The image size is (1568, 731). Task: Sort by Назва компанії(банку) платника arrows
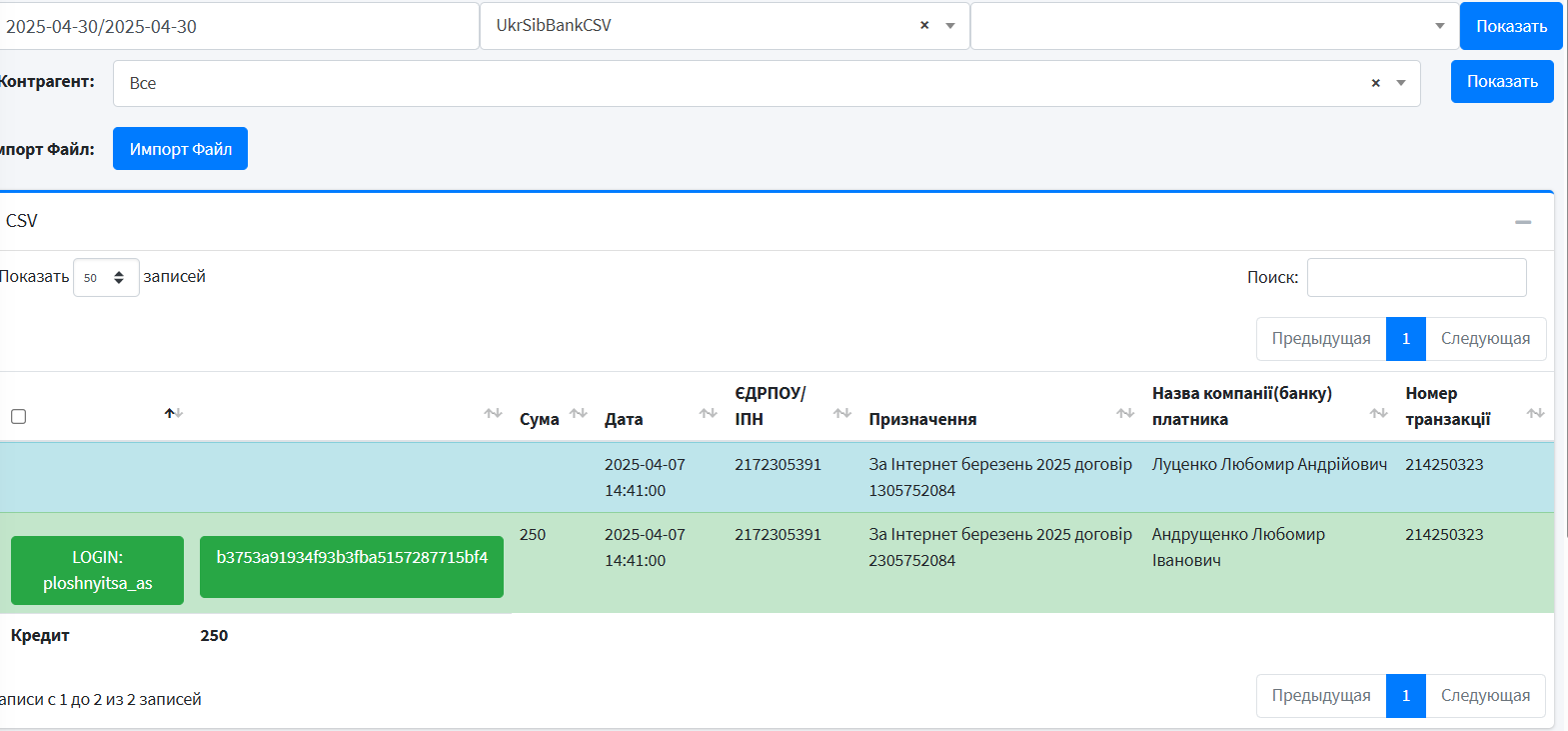coord(1378,413)
